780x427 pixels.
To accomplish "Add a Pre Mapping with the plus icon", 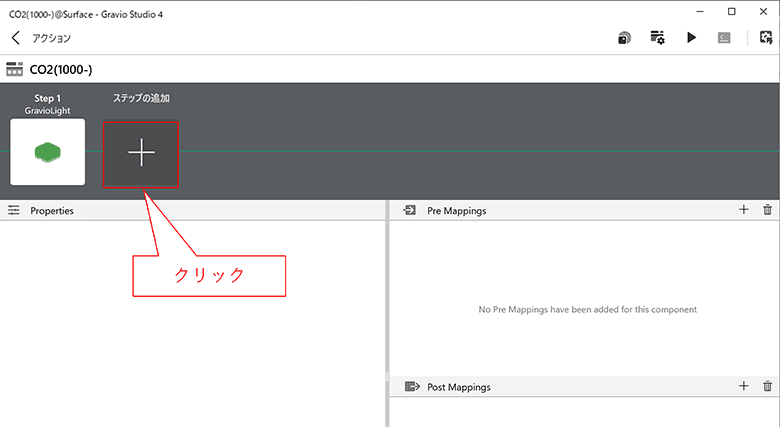I will (744, 210).
